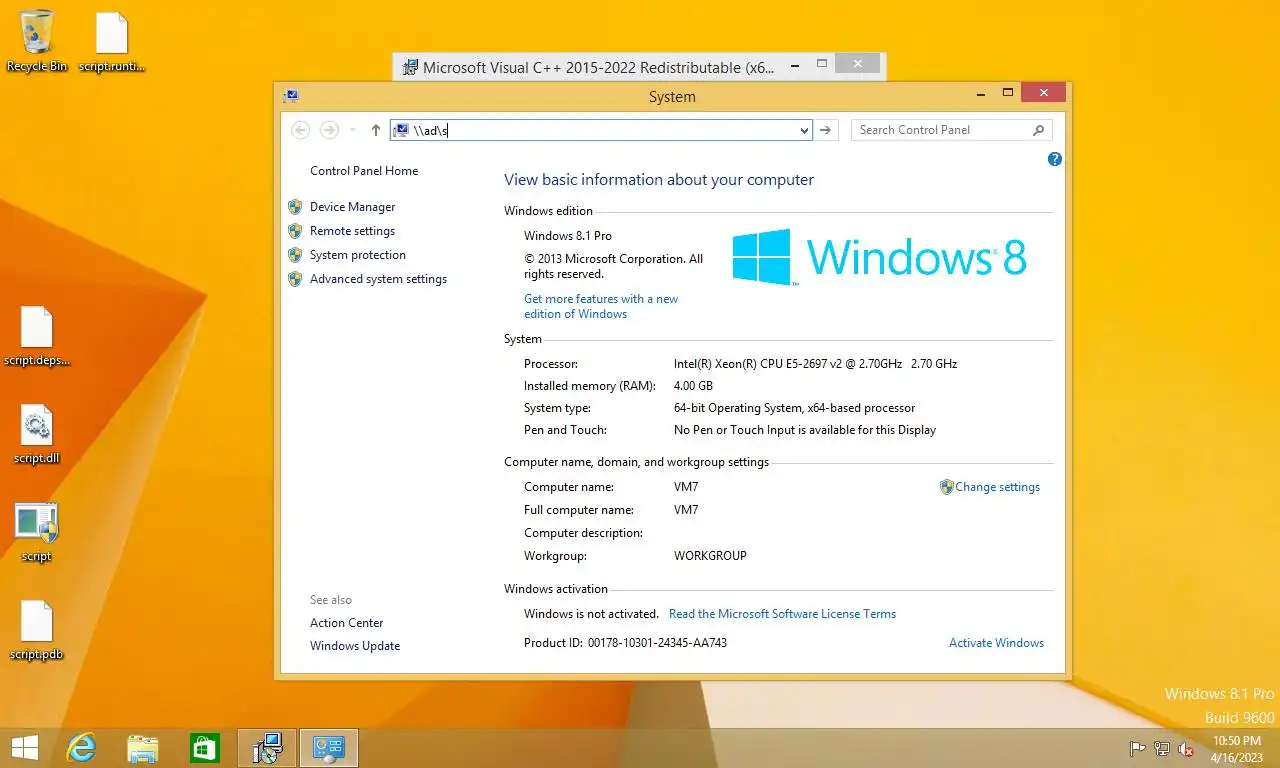
Task: Click the search magnifier icon
Action: point(1038,130)
